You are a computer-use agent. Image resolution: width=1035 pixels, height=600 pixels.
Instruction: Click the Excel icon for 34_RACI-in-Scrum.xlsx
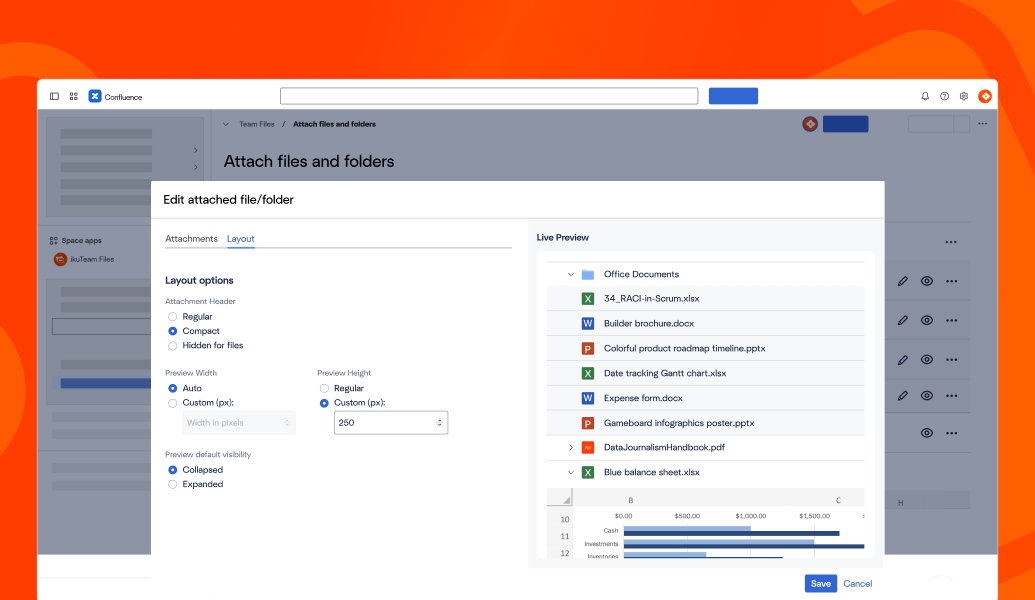588,298
